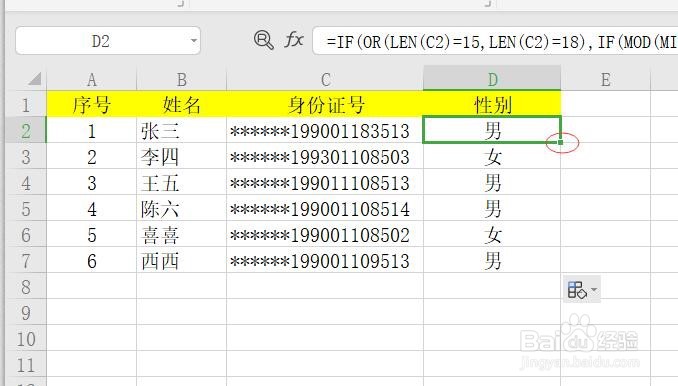Select ID cell ******199001109513

click(325, 260)
